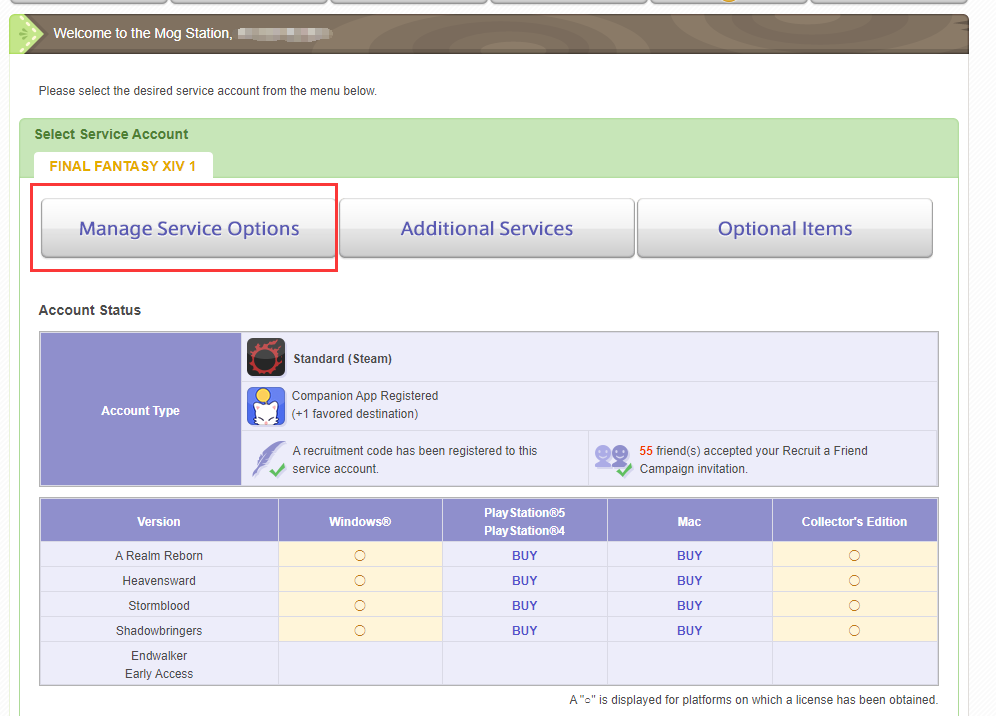Click the Stormblood Windows license circle
The image size is (996, 716).
tap(360, 605)
